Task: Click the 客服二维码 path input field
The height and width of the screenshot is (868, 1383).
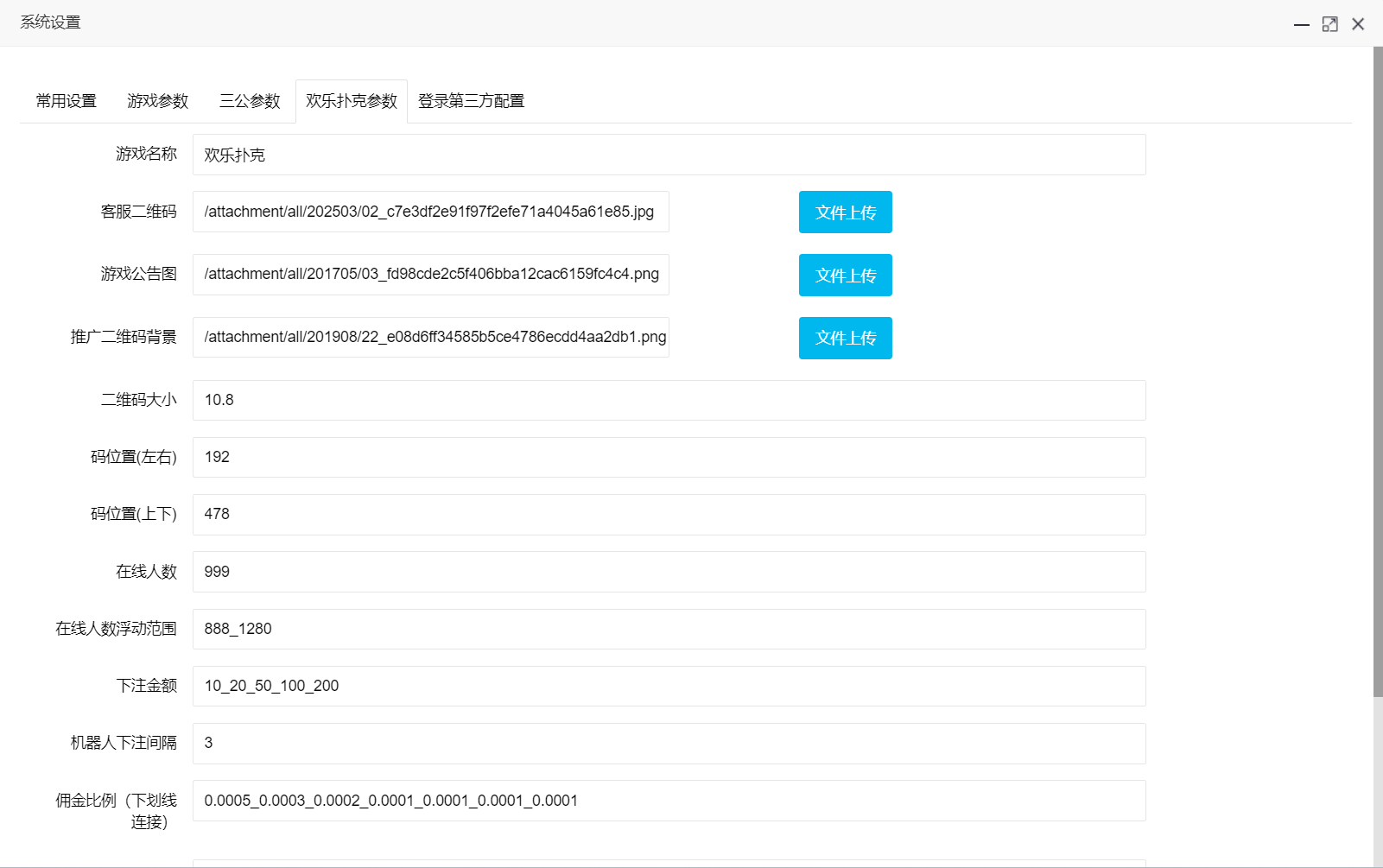Action: (431, 212)
